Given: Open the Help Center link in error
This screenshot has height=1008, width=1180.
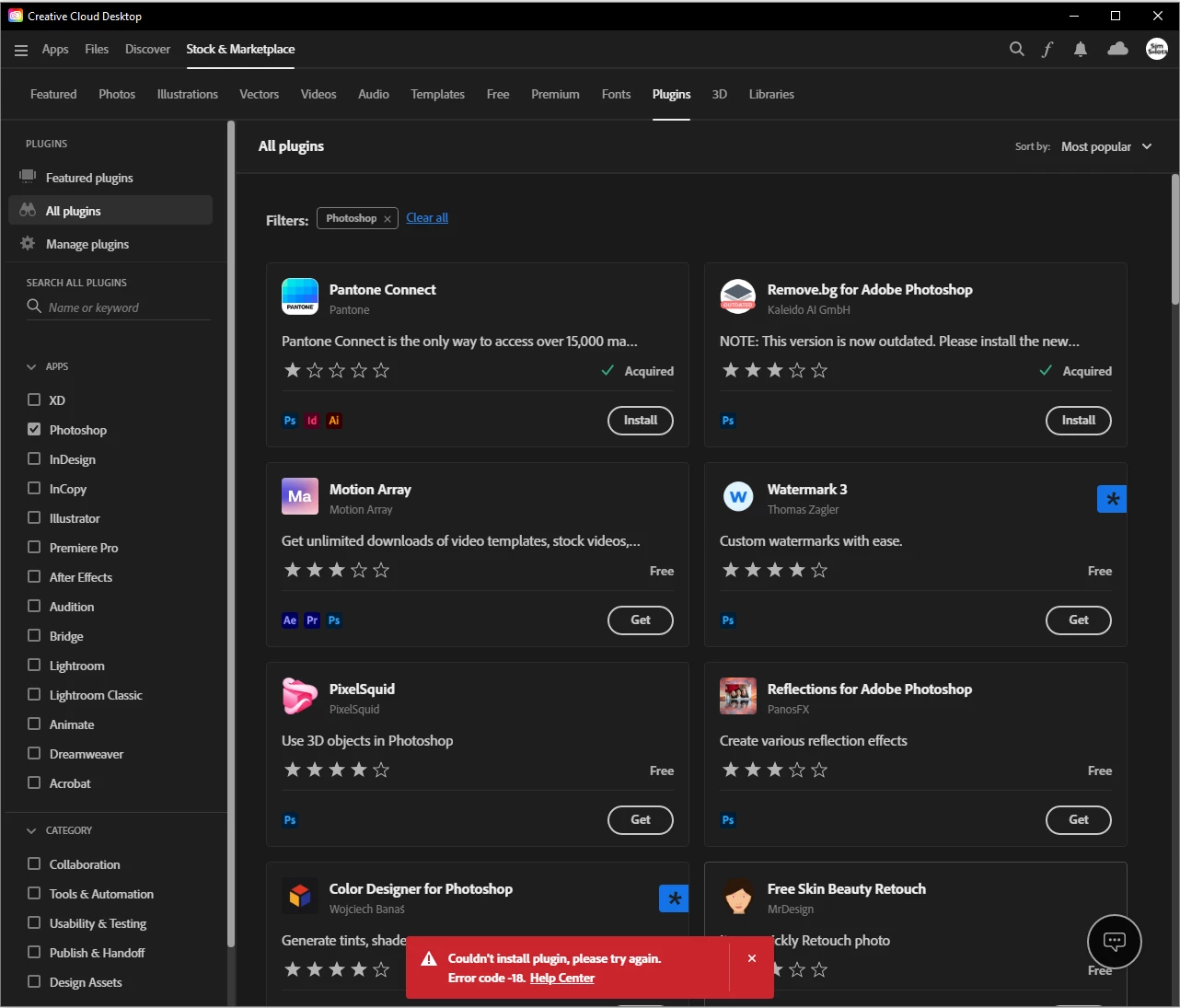Looking at the screenshot, I should 562,979.
